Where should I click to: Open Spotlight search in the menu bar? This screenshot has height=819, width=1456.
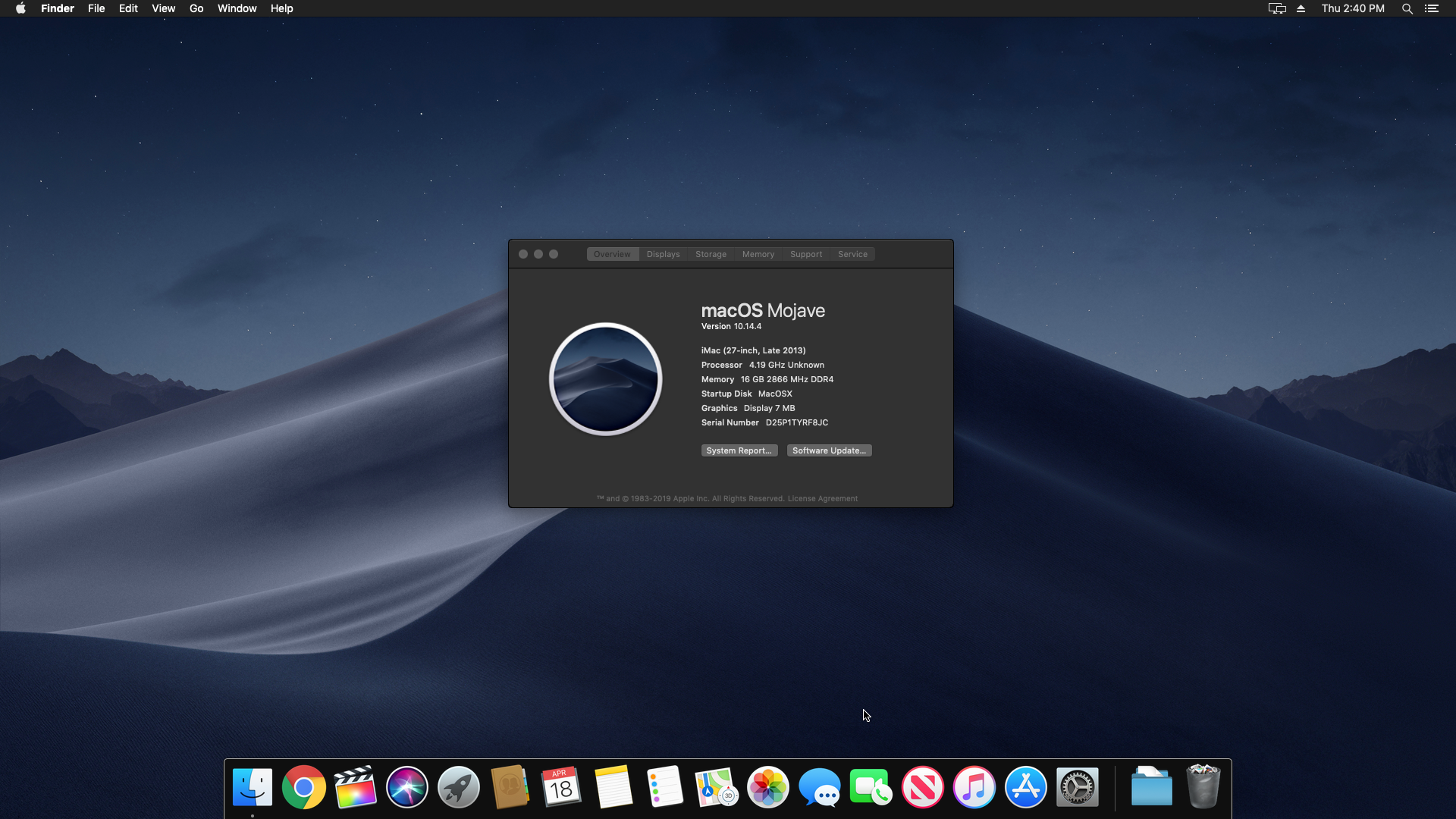click(1407, 8)
